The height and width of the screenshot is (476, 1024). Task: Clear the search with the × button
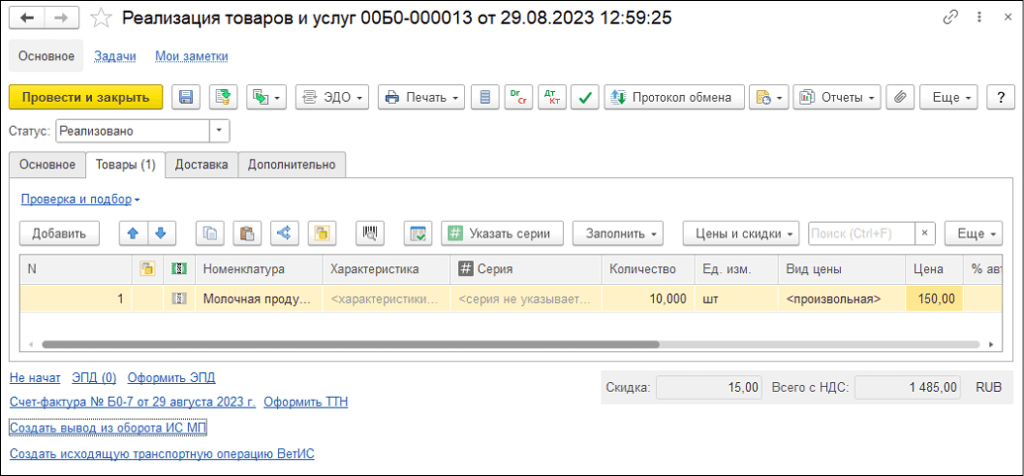(924, 233)
